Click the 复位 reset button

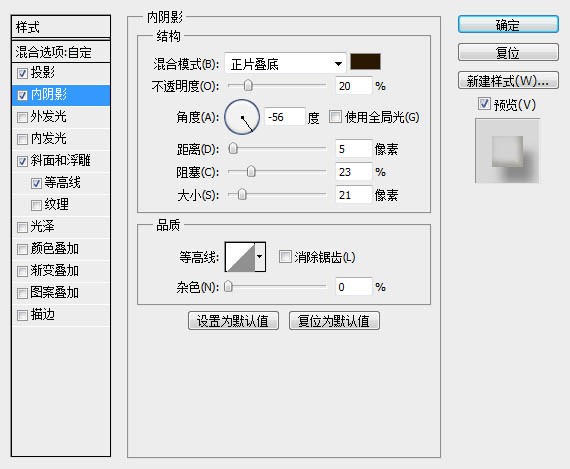coord(508,53)
